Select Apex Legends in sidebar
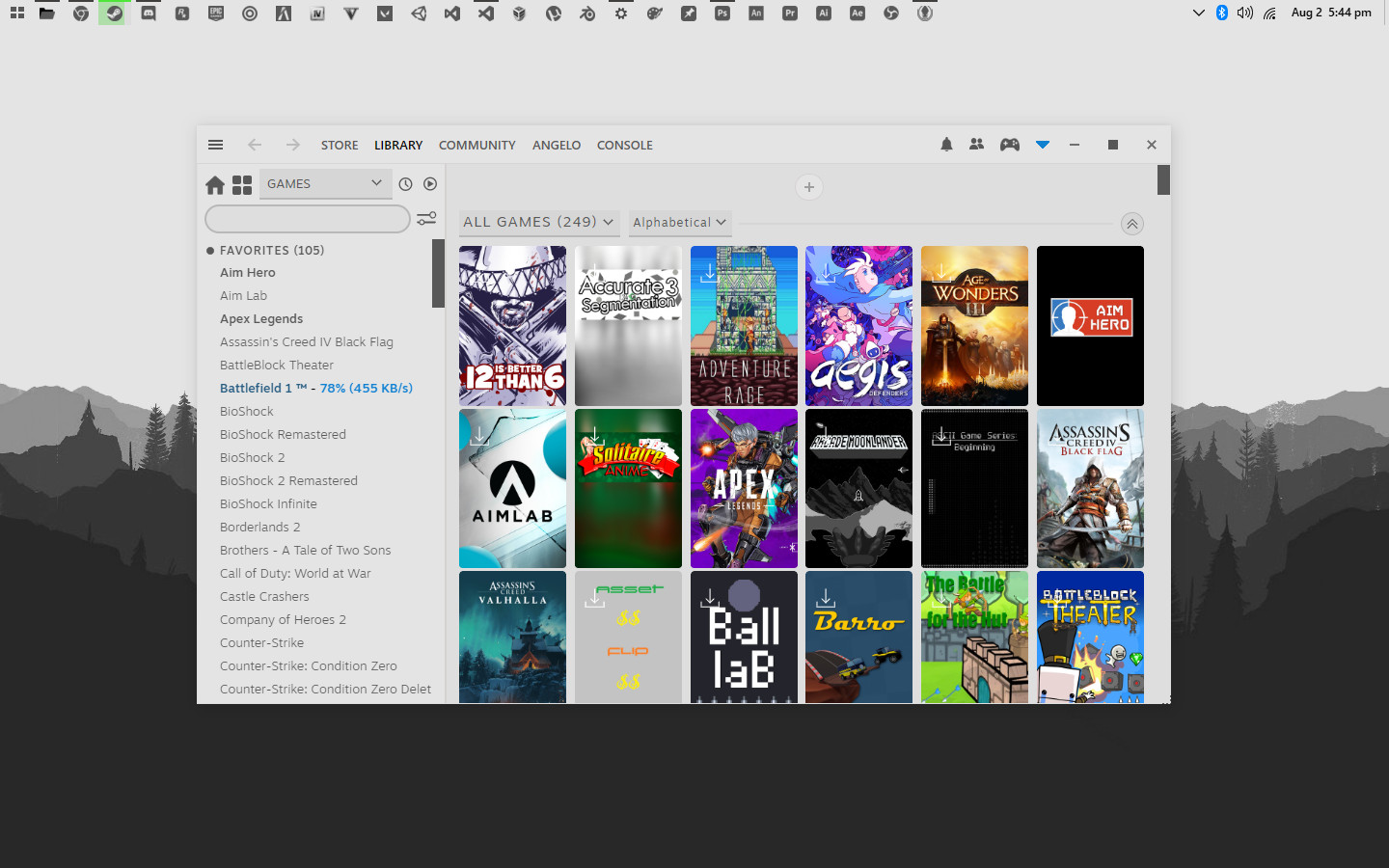The width and height of the screenshot is (1389, 868). 261,319
